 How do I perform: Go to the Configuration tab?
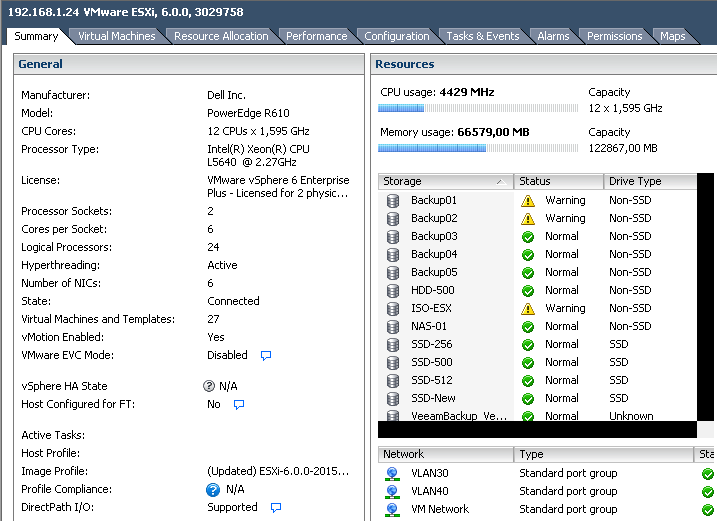pyautogui.click(x=397, y=36)
